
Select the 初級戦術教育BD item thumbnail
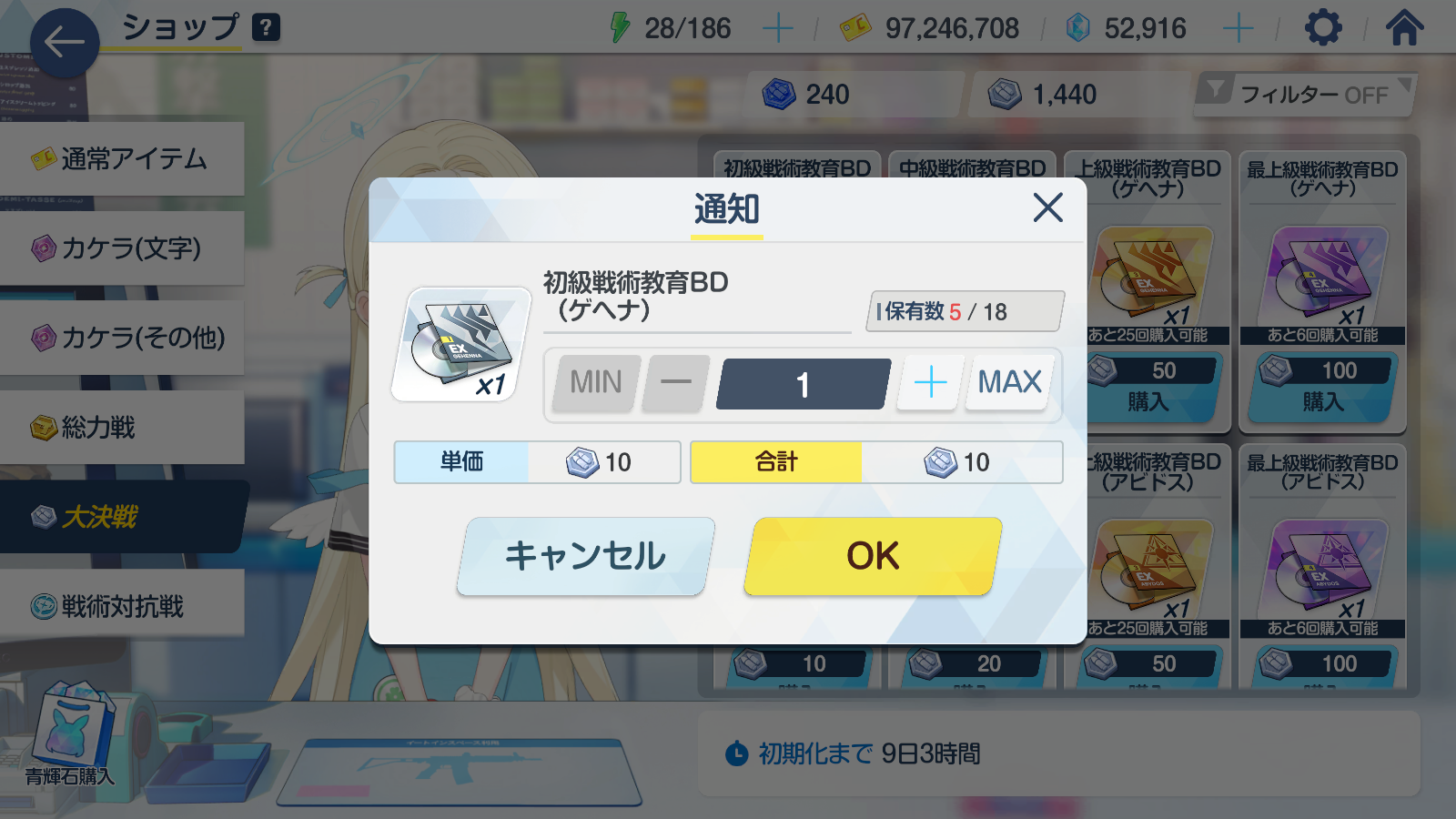click(x=462, y=344)
